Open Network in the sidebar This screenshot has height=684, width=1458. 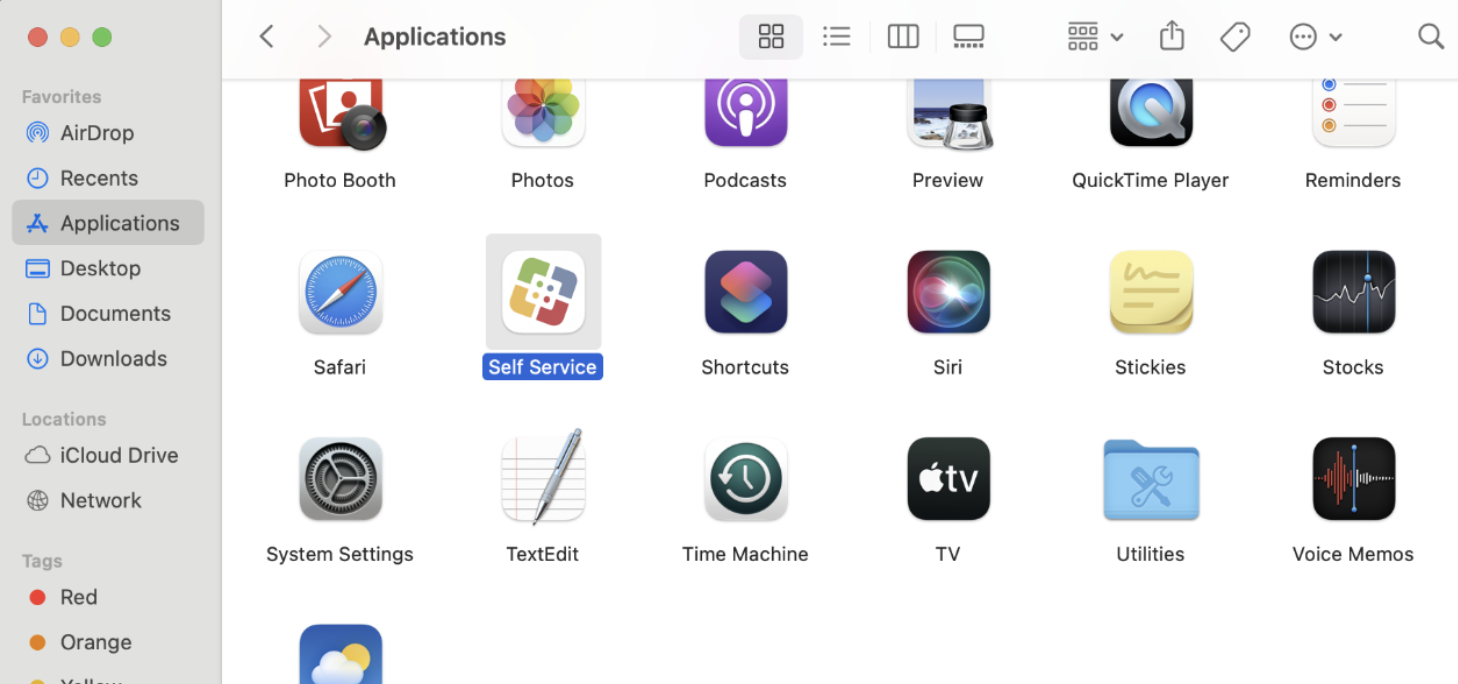[108, 500]
